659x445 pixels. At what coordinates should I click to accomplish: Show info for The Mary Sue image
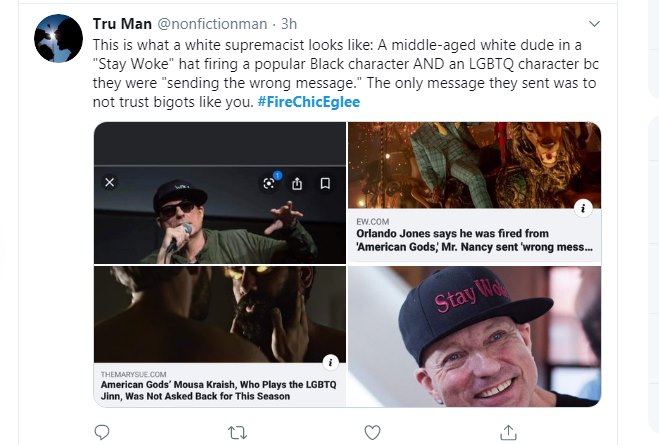tap(330, 362)
